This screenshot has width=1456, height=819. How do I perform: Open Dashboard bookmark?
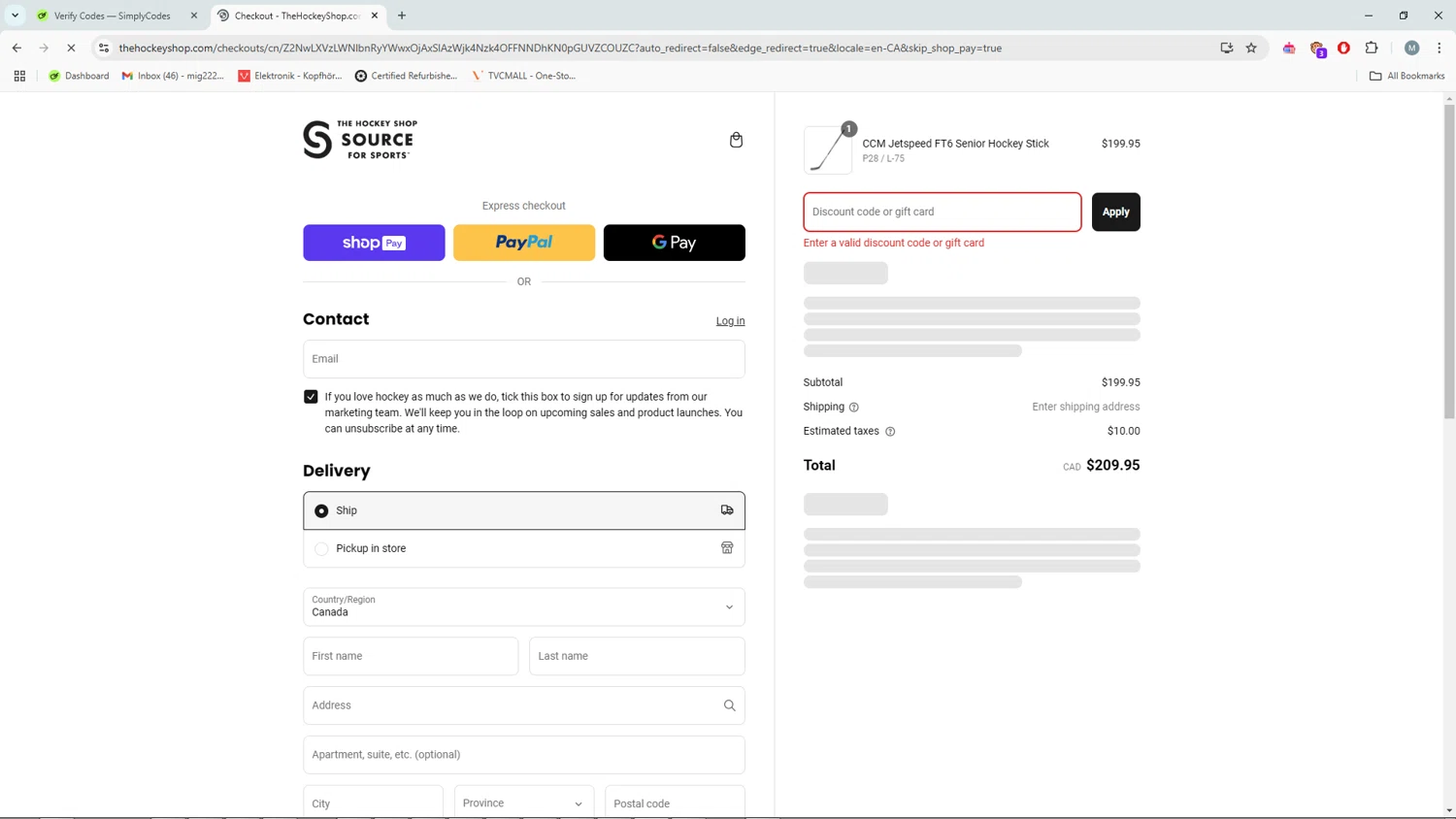(79, 76)
